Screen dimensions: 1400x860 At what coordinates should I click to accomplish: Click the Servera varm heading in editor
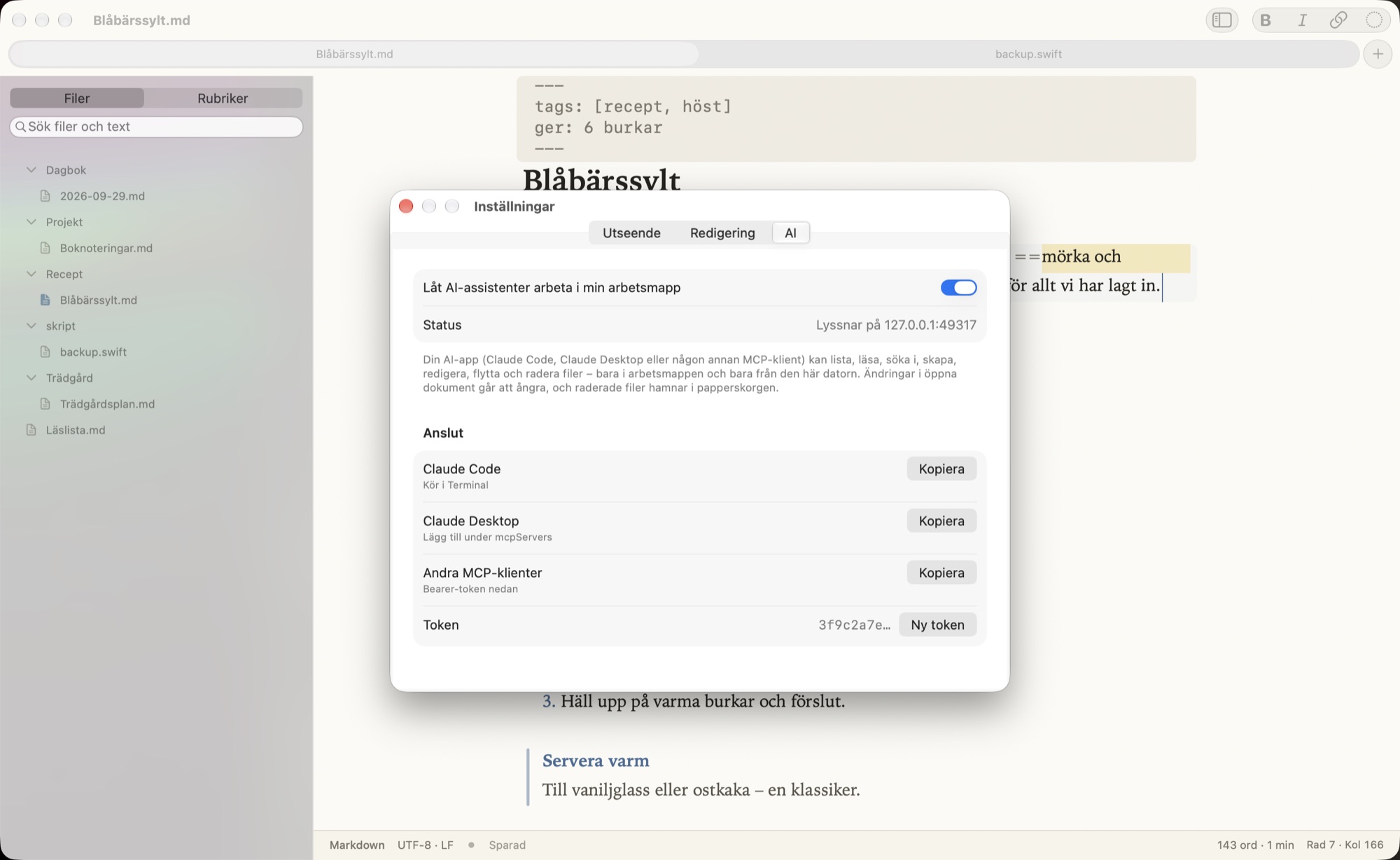[x=596, y=761]
